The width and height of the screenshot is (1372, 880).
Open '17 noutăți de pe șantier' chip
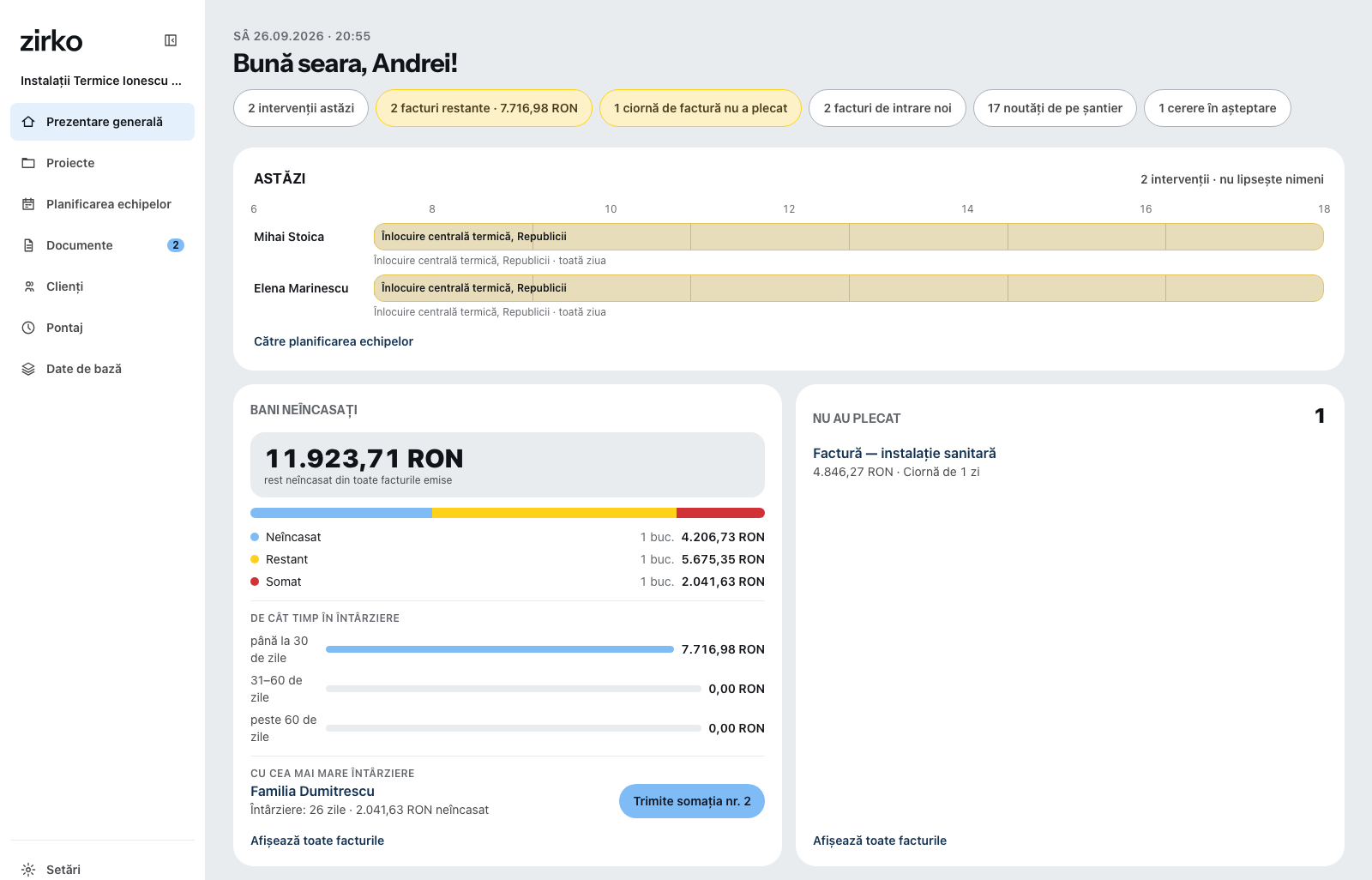coord(1055,108)
